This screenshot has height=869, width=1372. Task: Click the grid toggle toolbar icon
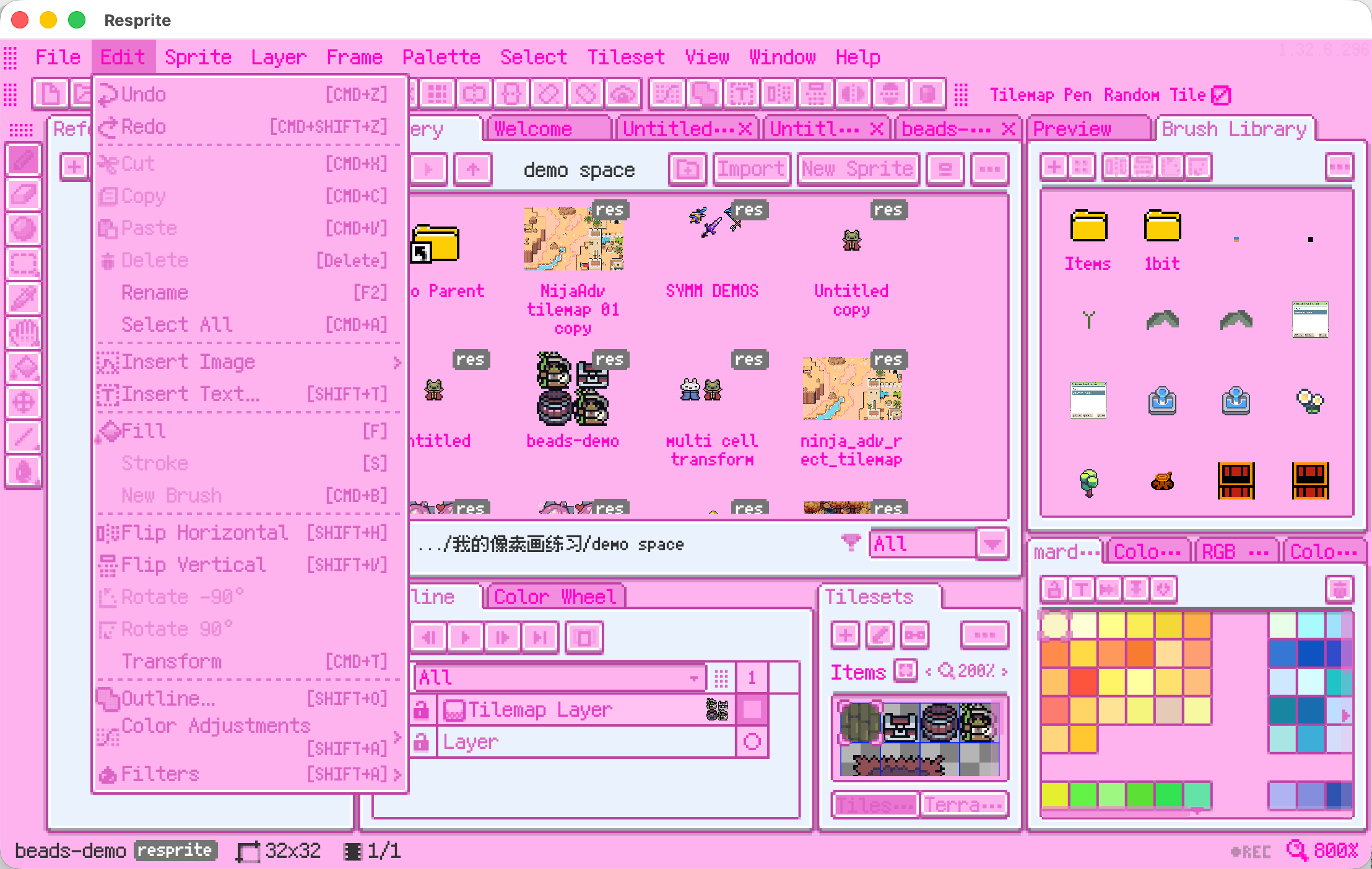437,94
